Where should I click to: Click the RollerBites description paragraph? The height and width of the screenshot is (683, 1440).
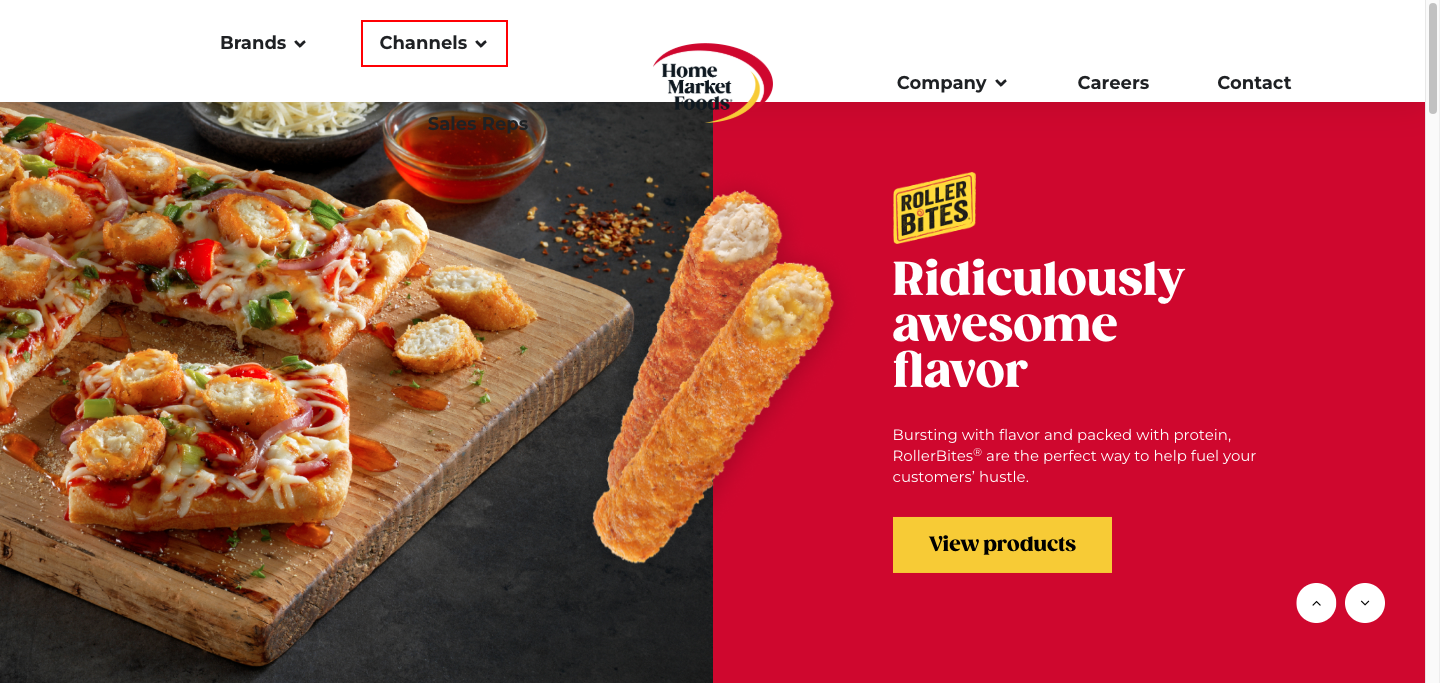[x=1074, y=456]
